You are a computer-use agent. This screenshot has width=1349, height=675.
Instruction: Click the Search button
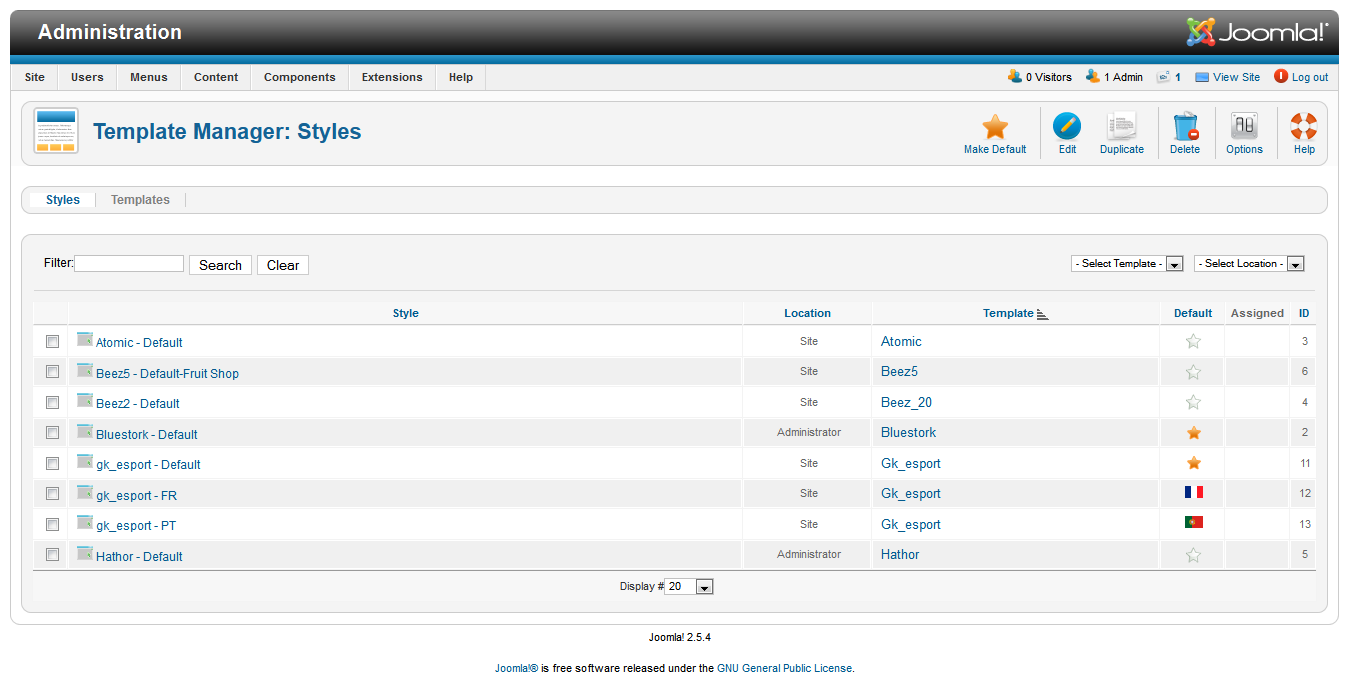[x=220, y=265]
